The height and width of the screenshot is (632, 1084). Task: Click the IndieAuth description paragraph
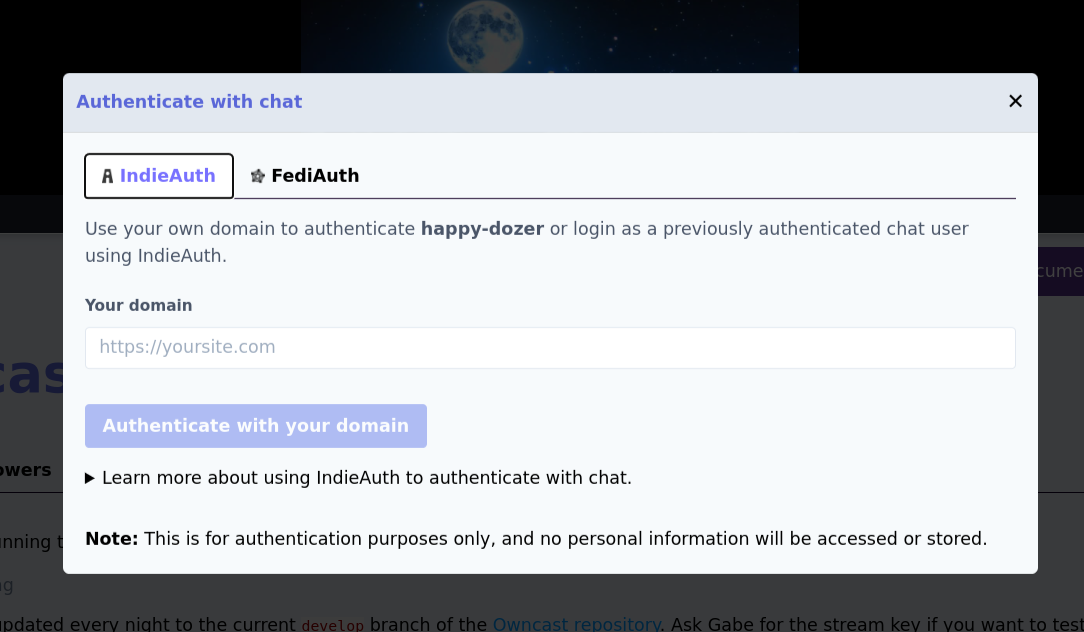click(x=526, y=242)
